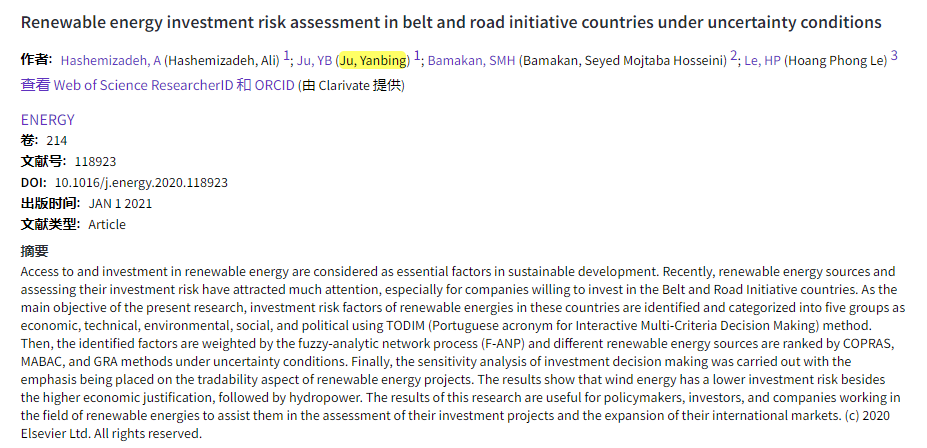
Task: Open author link Le, HP
Action: tap(762, 60)
